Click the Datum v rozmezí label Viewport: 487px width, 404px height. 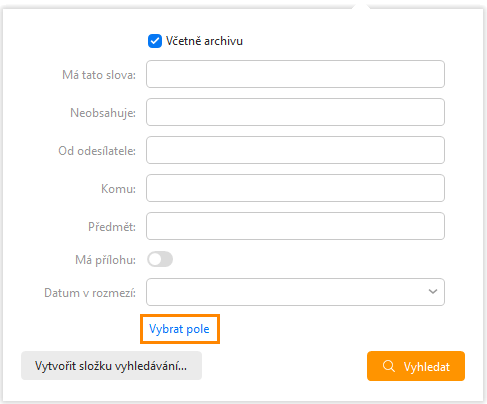click(x=90, y=293)
